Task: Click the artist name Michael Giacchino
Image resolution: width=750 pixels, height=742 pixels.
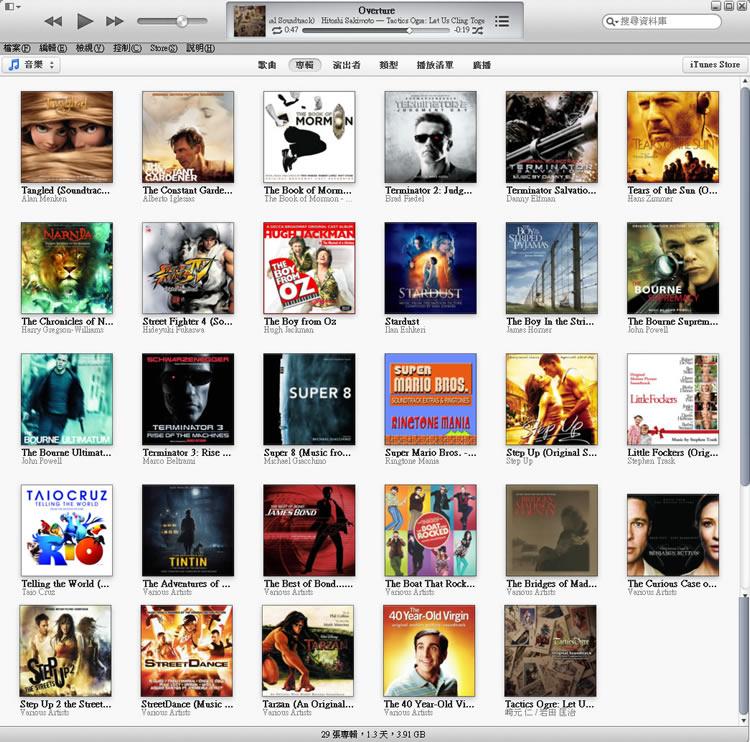Action: tap(295, 461)
